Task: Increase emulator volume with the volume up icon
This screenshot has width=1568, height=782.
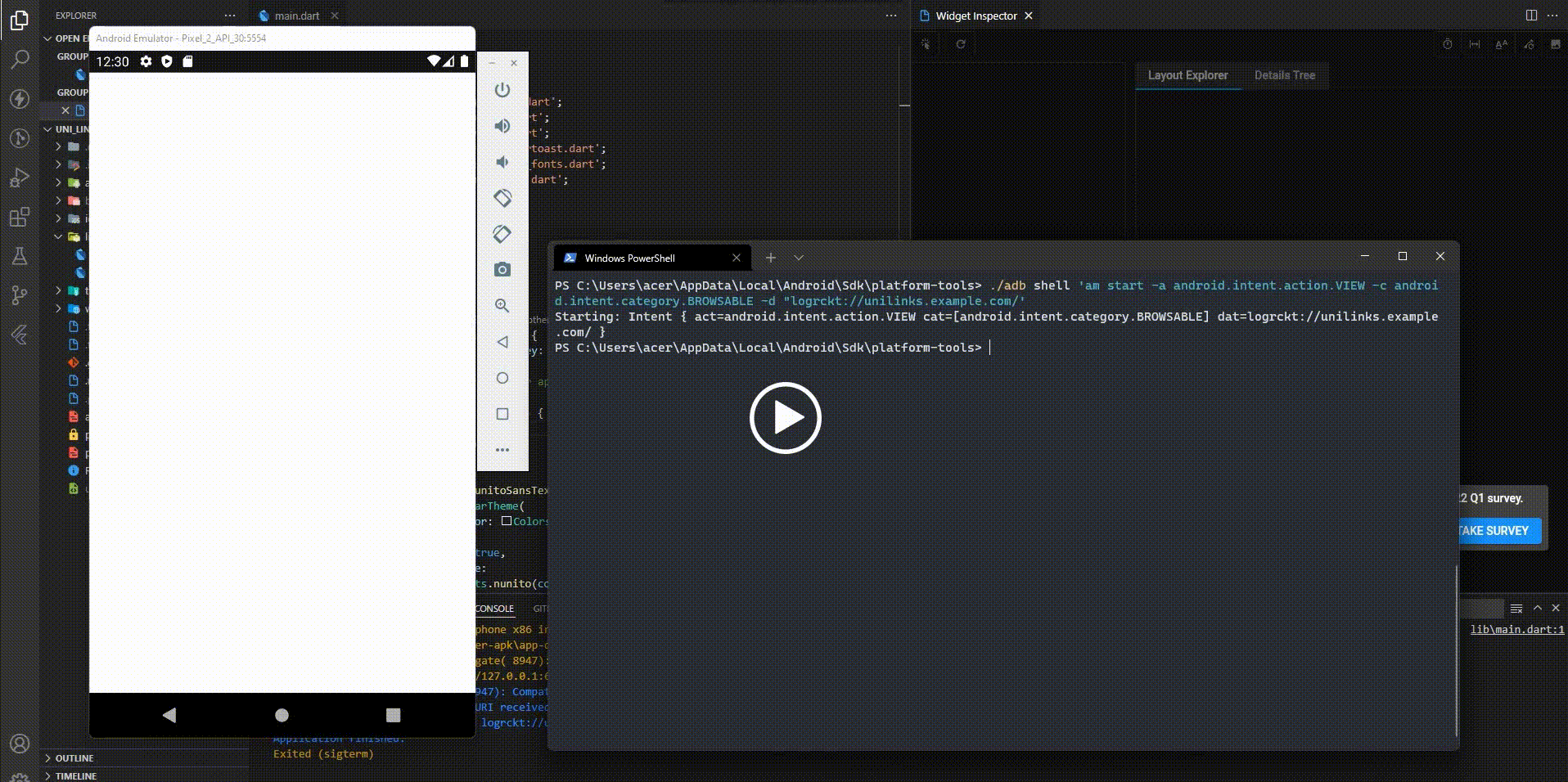Action: pos(502,126)
